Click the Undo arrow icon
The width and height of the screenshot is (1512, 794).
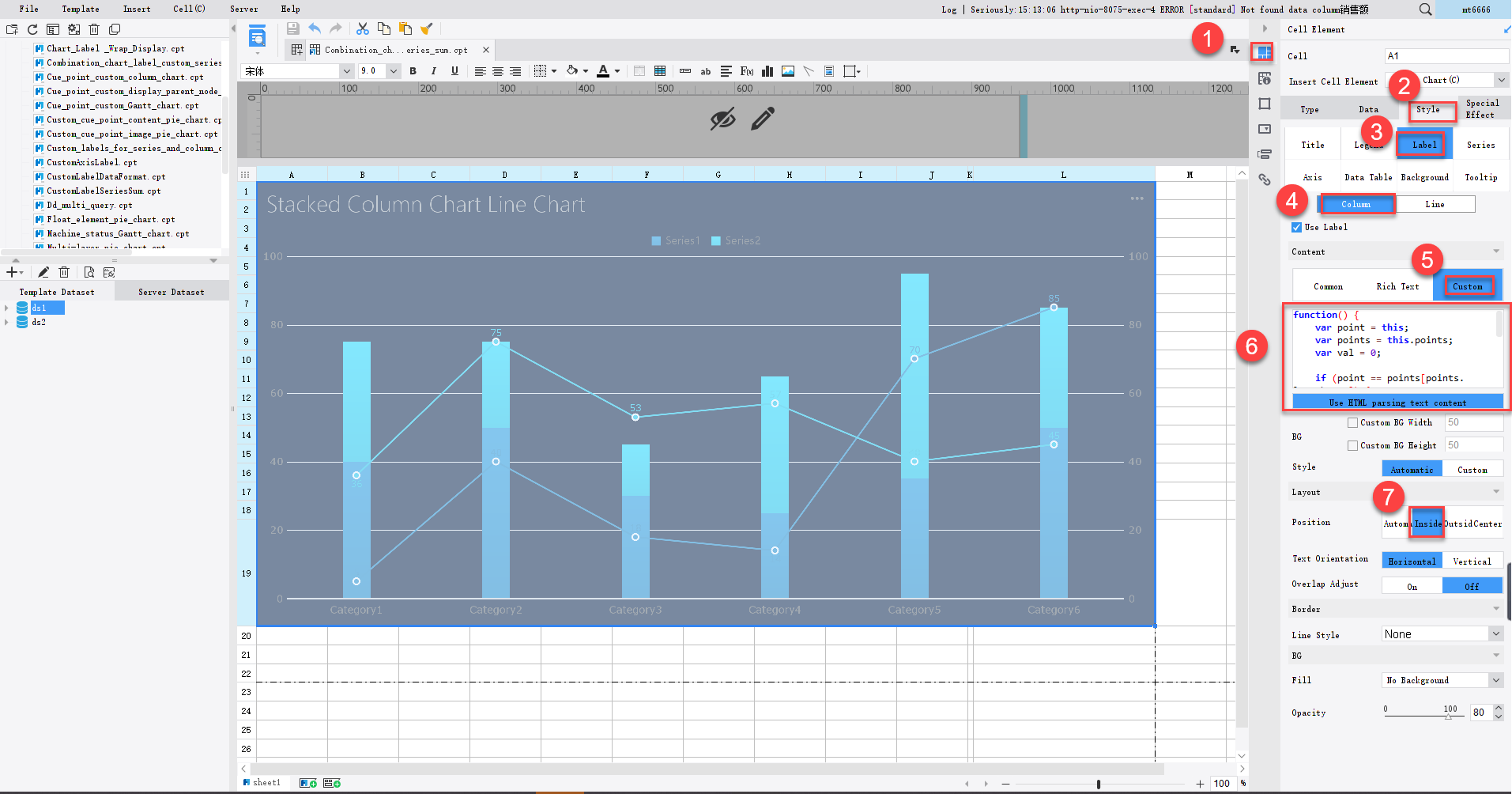pos(315,28)
